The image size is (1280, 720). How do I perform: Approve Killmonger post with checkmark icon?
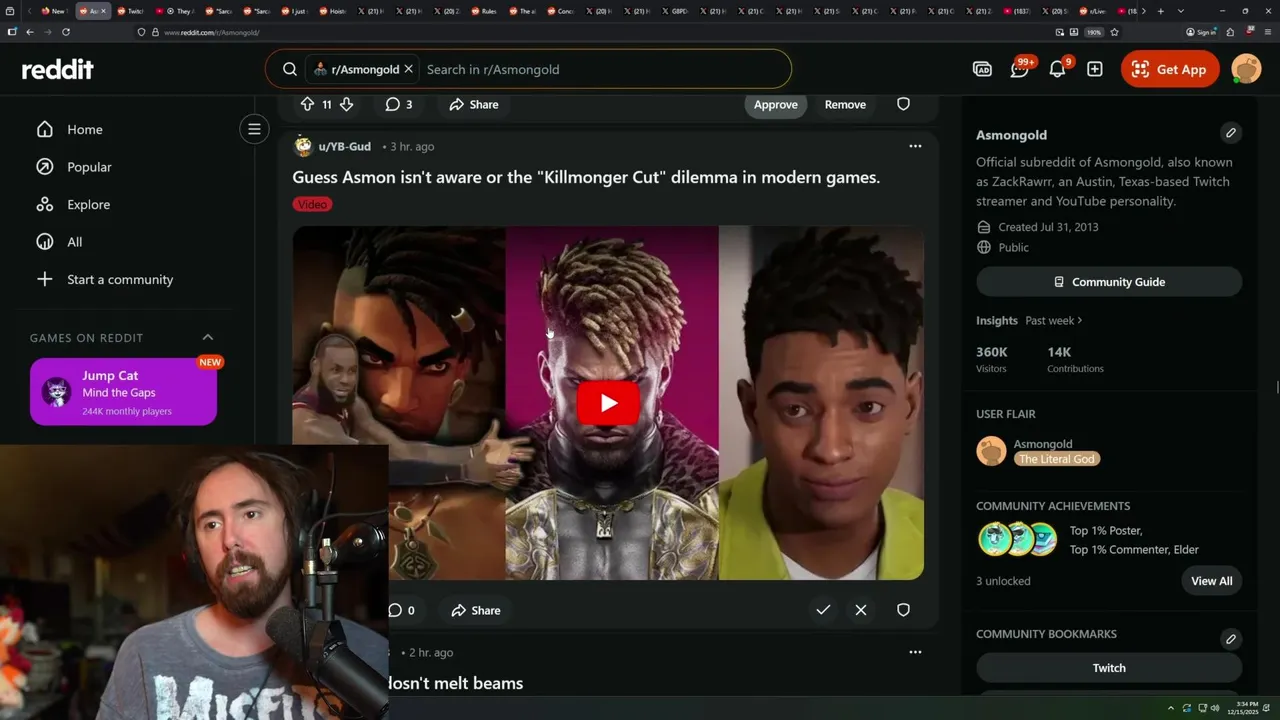pyautogui.click(x=823, y=610)
